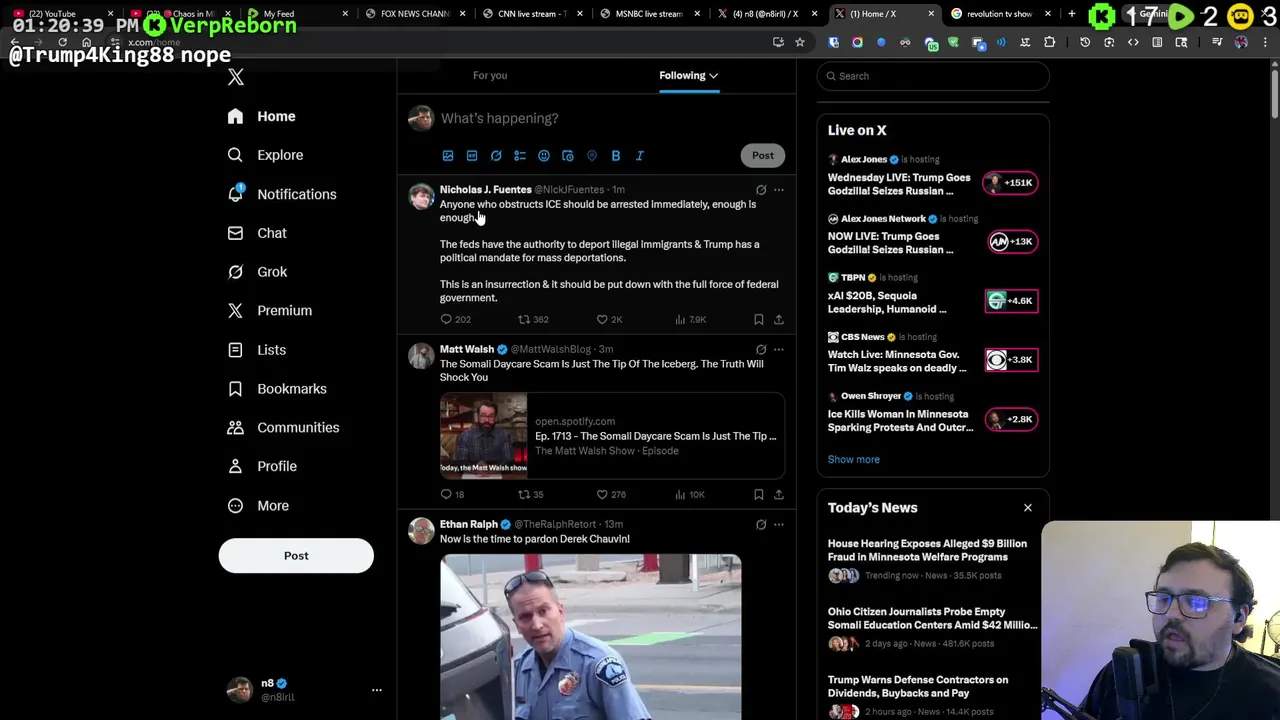Share the Matt Walsh post
The width and height of the screenshot is (1280, 720).
click(x=779, y=494)
